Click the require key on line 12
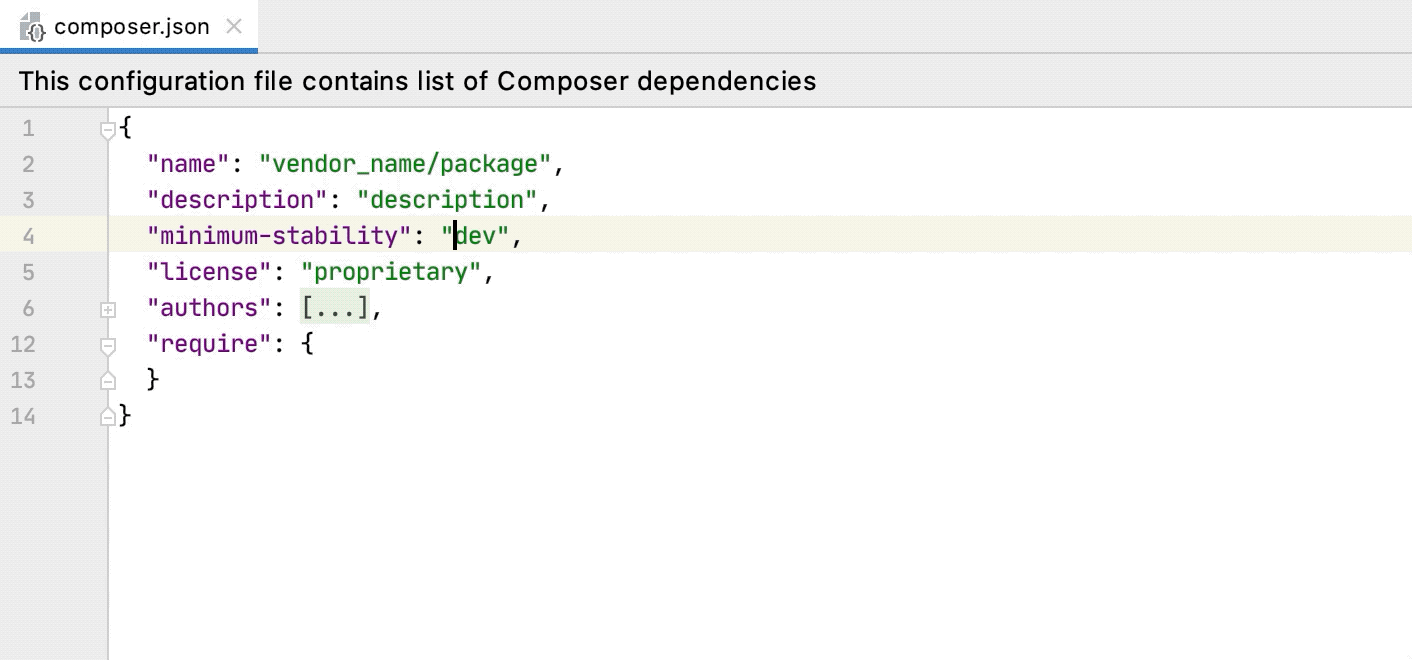 point(208,343)
